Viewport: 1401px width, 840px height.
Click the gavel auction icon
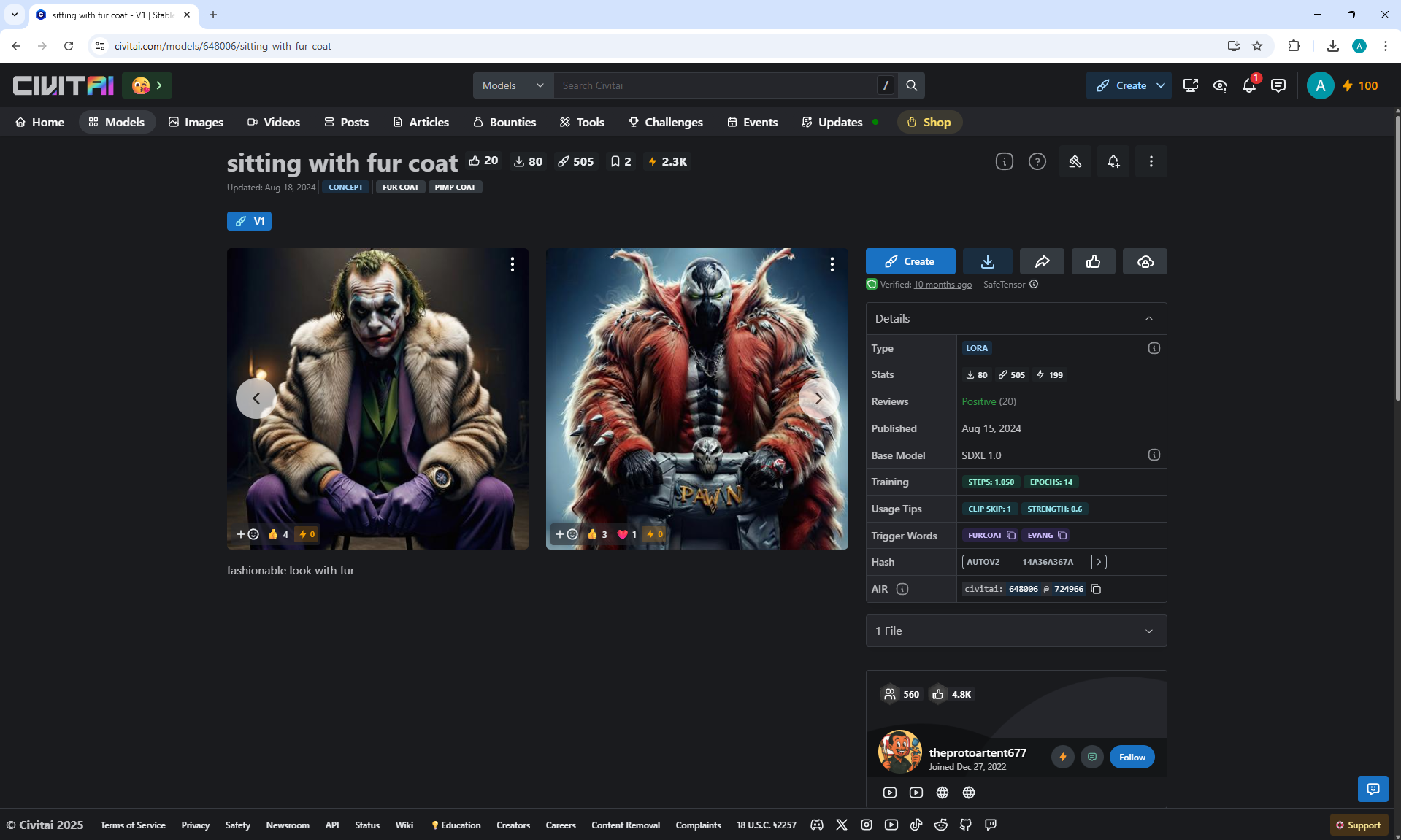[1075, 161]
